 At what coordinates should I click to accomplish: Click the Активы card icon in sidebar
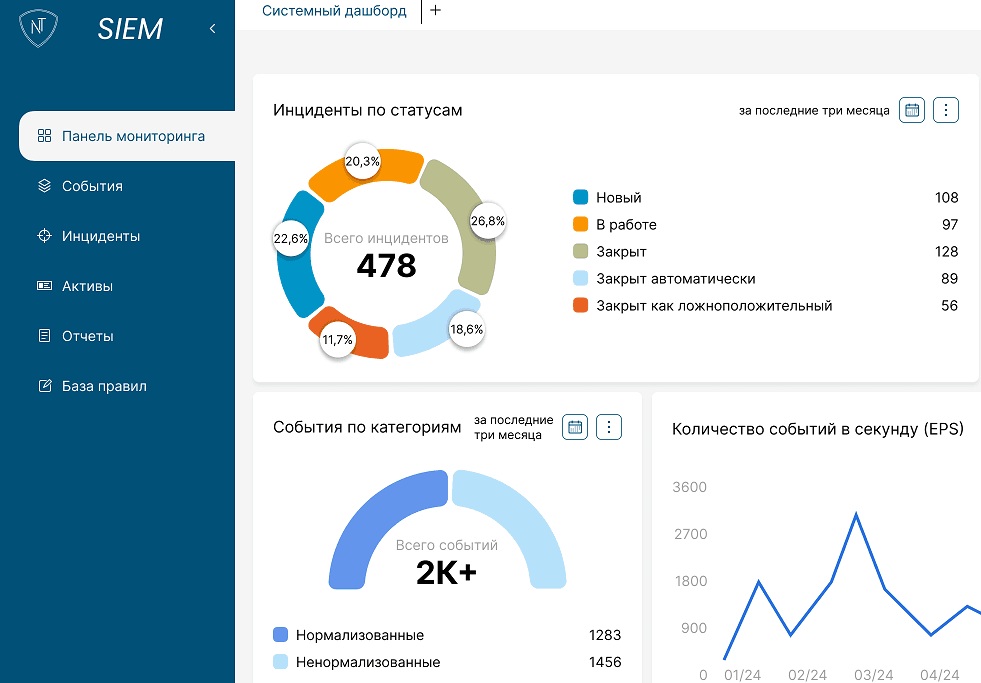point(44,286)
